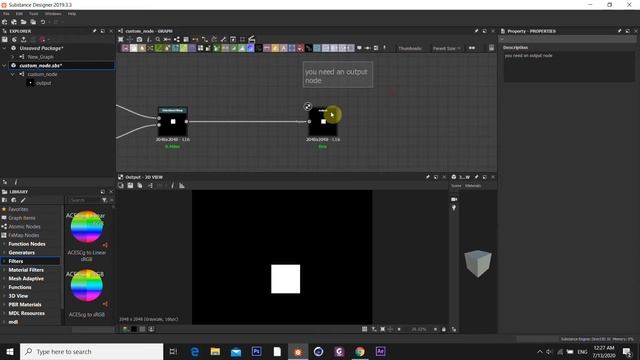Click the graph link-nodes share icon

point(177,40)
